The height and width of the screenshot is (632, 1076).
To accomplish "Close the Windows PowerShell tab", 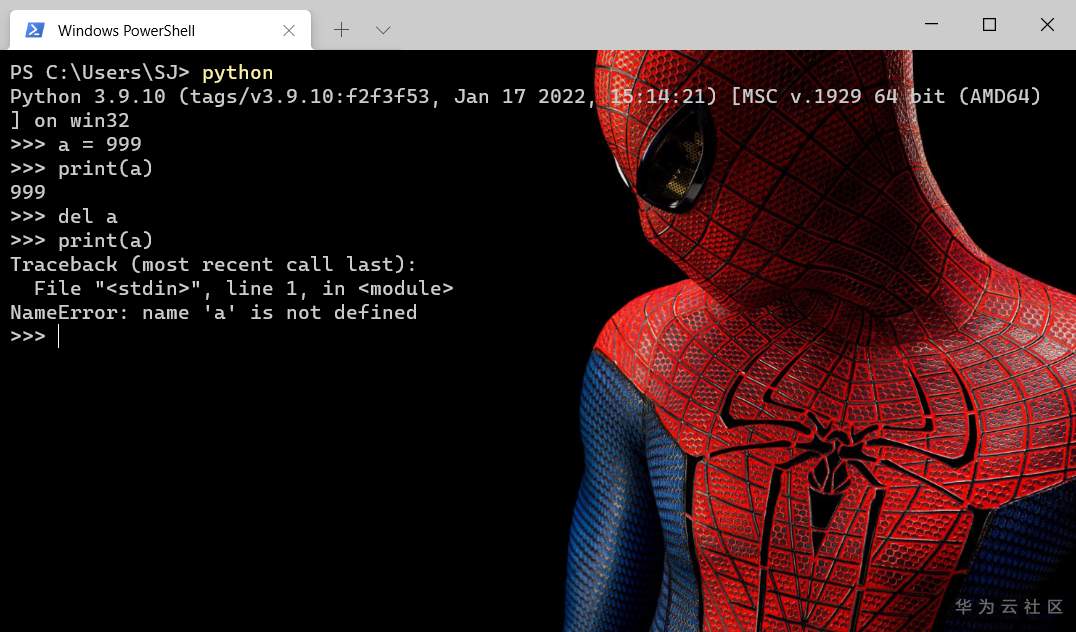I will (289, 30).
